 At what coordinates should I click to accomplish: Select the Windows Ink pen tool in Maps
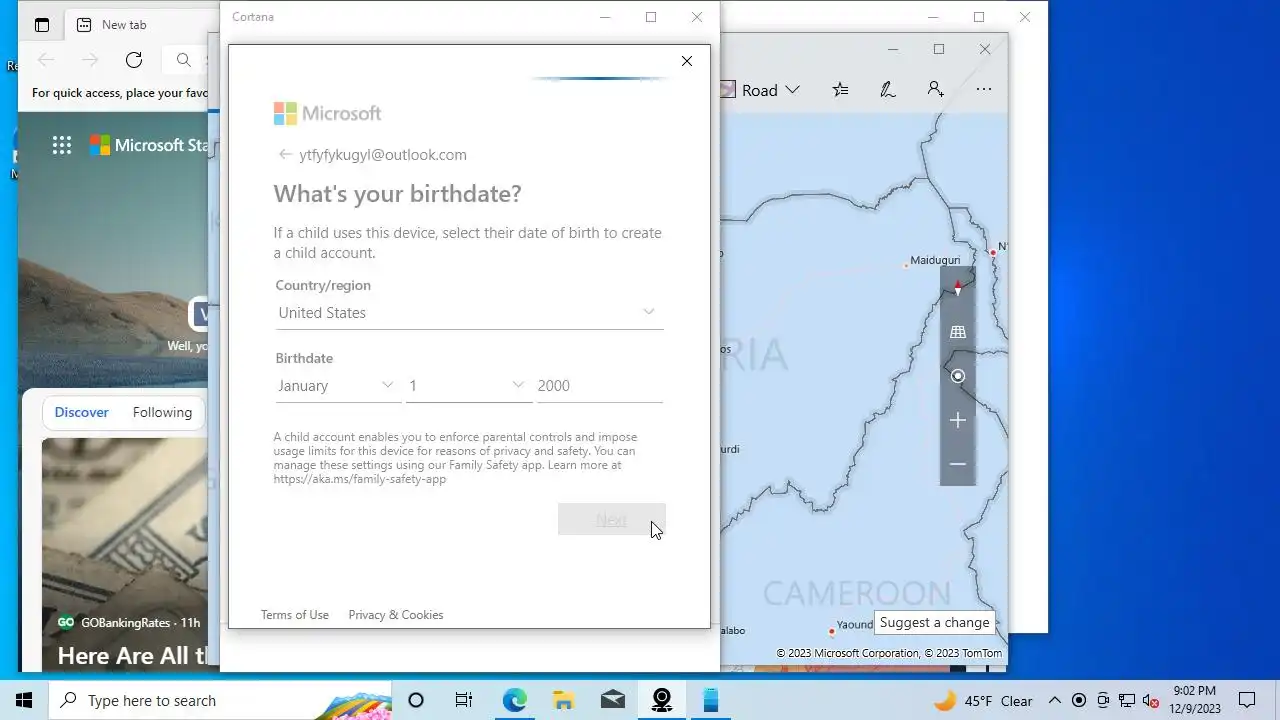(887, 90)
